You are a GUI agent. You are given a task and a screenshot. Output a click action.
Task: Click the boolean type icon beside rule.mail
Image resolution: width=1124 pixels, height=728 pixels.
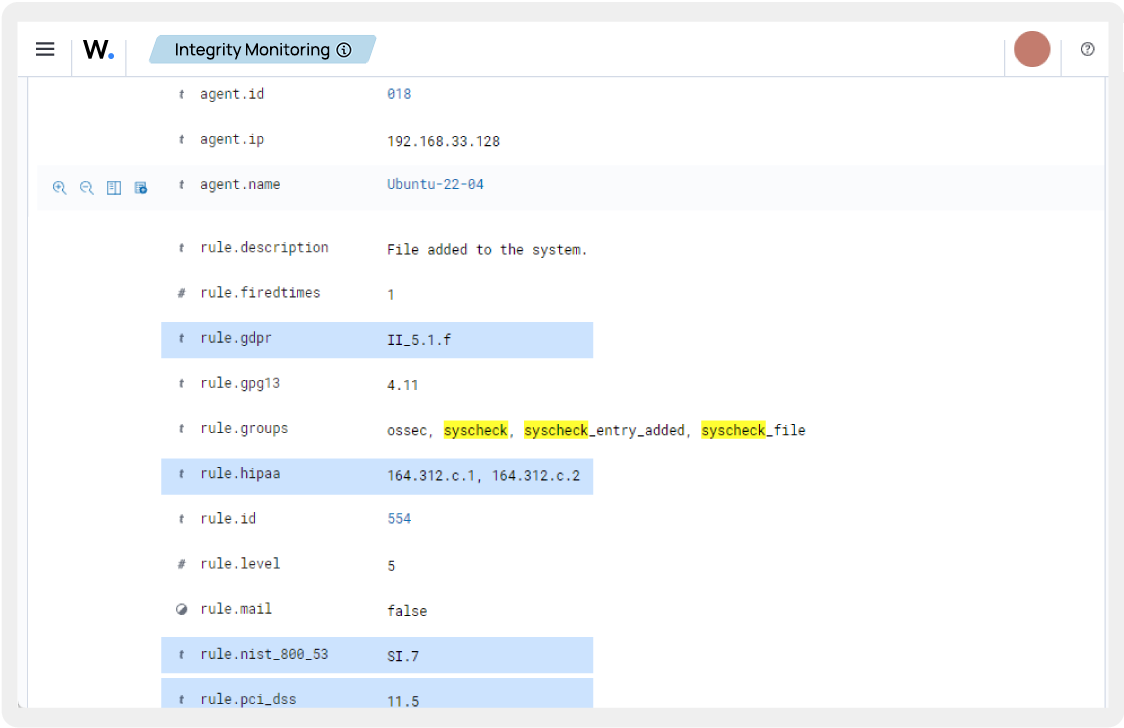(x=180, y=609)
